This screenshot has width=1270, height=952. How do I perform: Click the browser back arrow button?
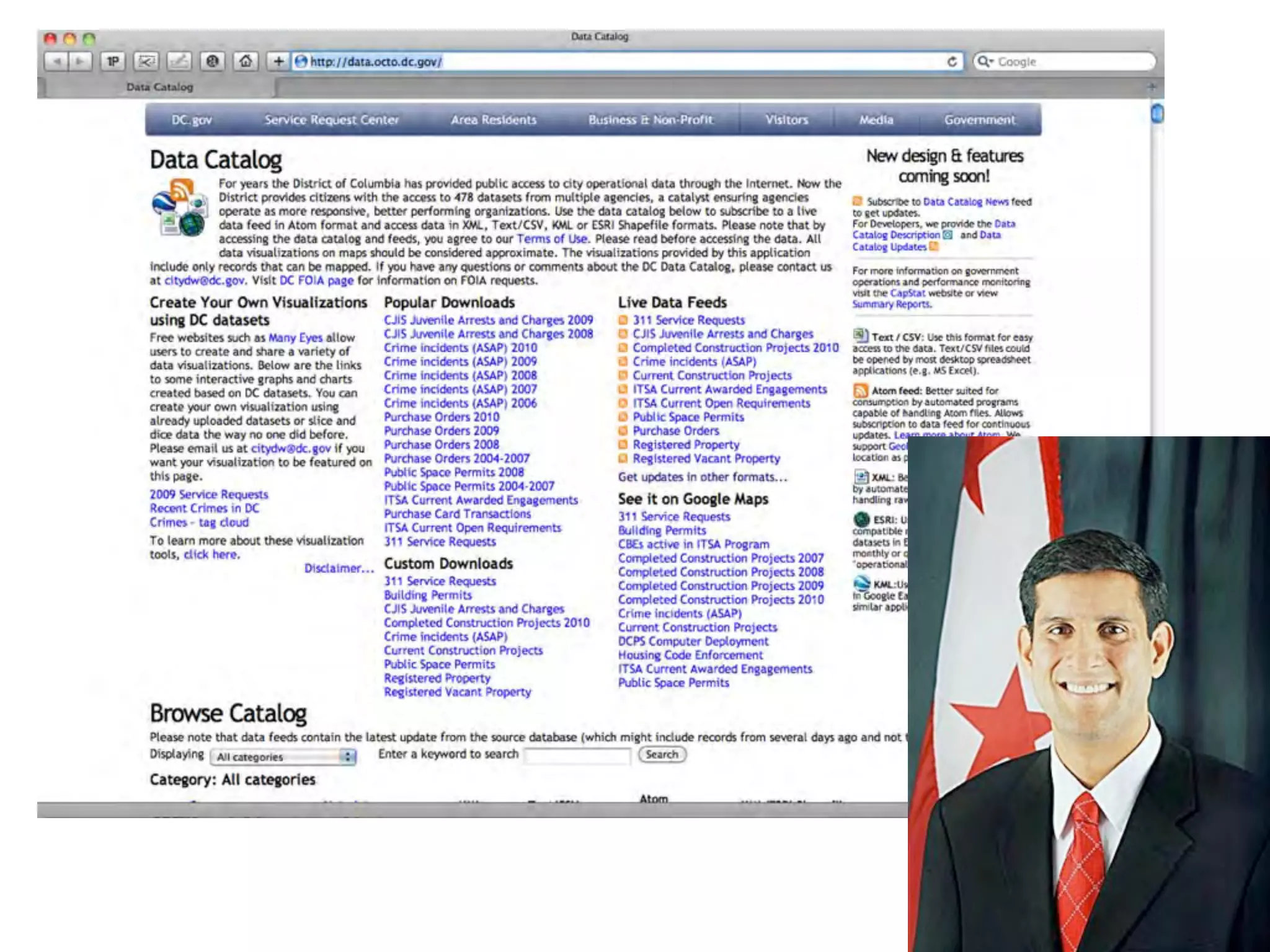click(x=57, y=61)
